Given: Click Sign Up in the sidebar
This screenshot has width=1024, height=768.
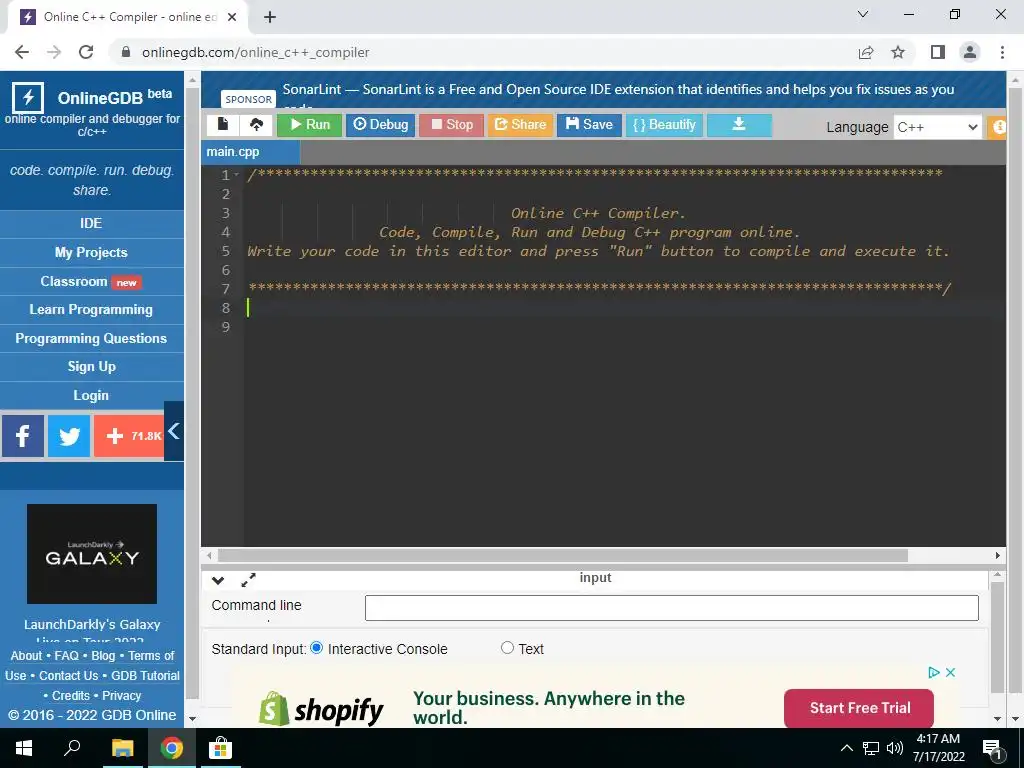Looking at the screenshot, I should 91,367.
